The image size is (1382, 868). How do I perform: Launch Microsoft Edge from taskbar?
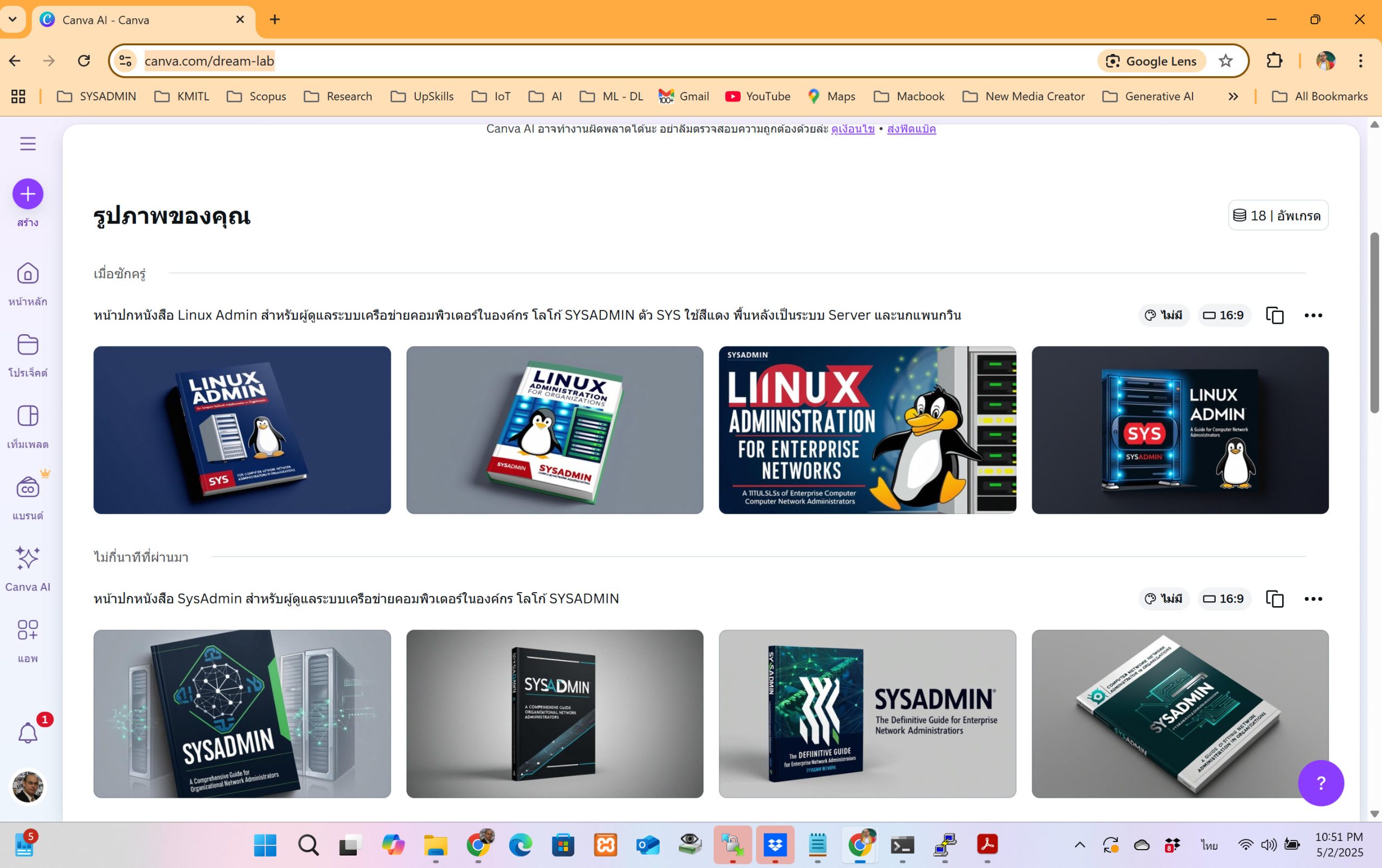point(520,845)
